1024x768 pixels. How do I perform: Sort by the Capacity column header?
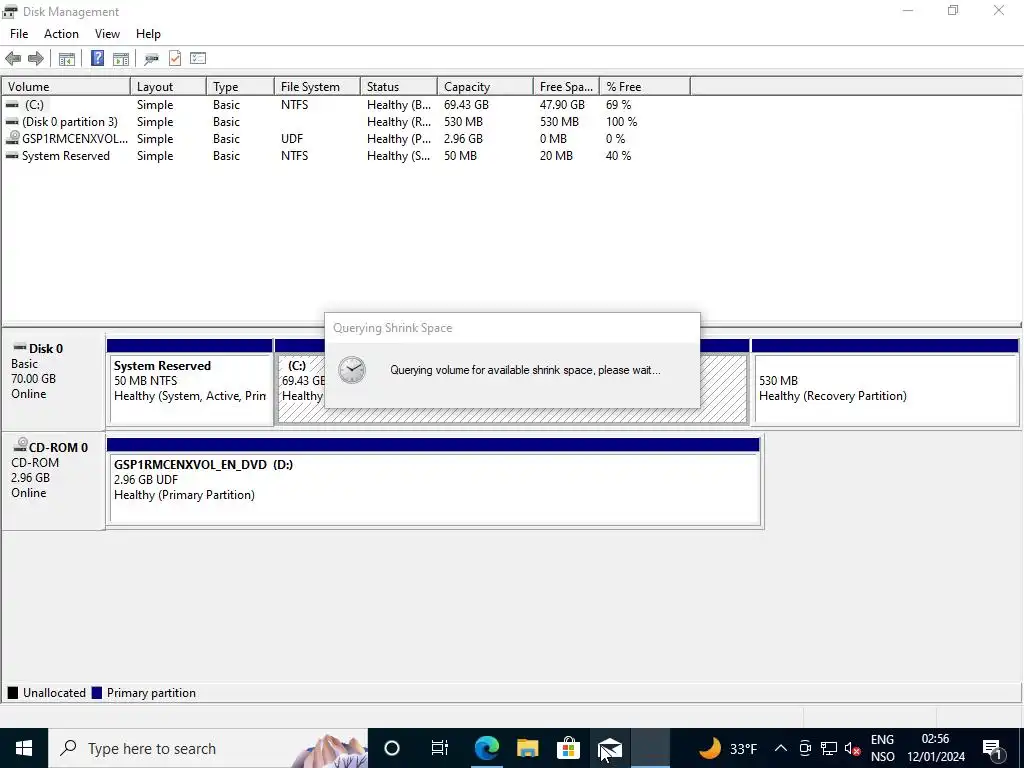485,87
